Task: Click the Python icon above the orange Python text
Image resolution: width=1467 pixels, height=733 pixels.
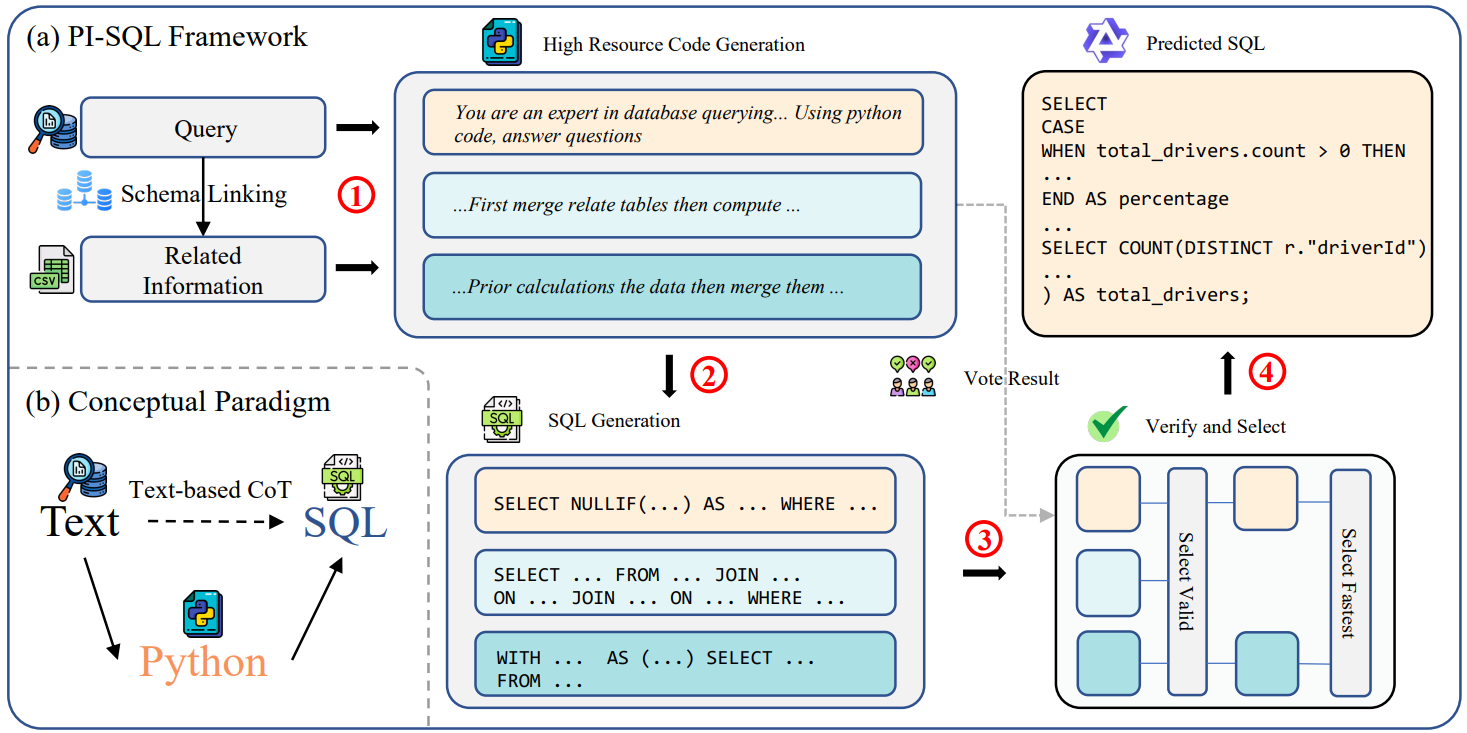Action: (x=204, y=613)
